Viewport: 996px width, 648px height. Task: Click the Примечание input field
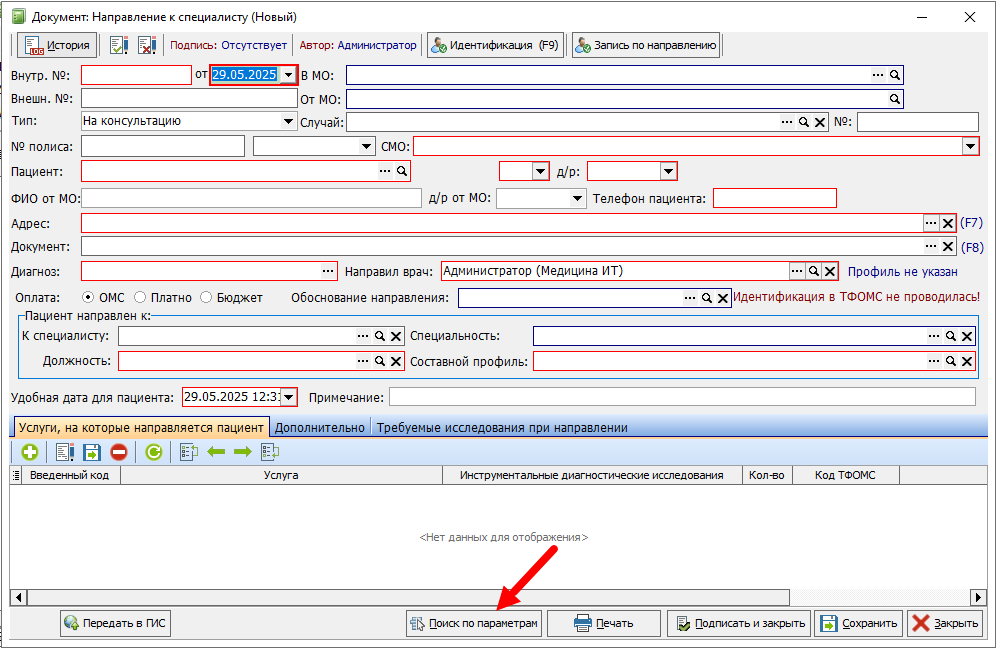(682, 397)
